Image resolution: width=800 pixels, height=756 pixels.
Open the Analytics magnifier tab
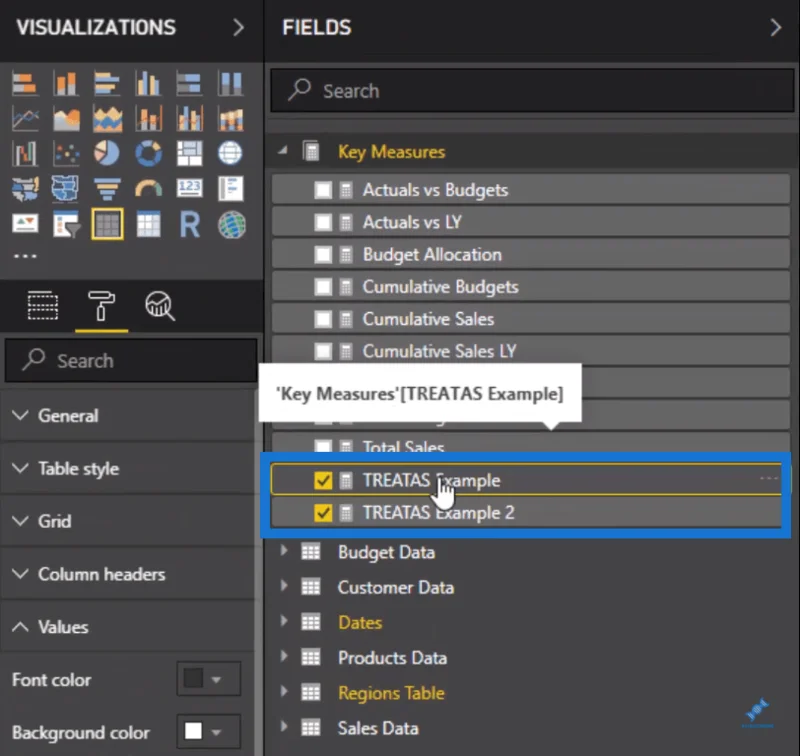pyautogui.click(x=160, y=306)
